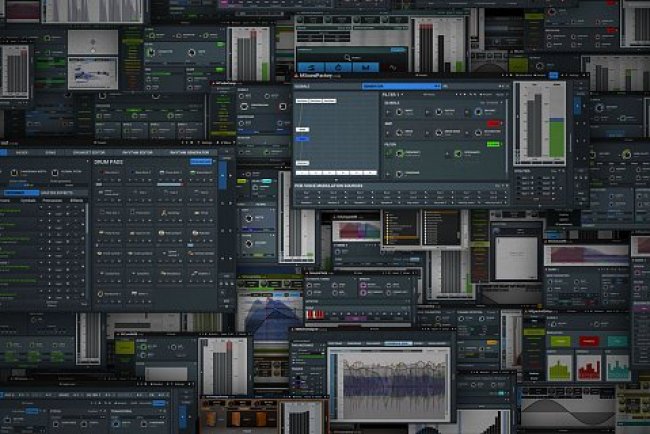Switch to the RHYTHM EDITOR tab
This screenshot has width=650, height=434.
pos(137,153)
